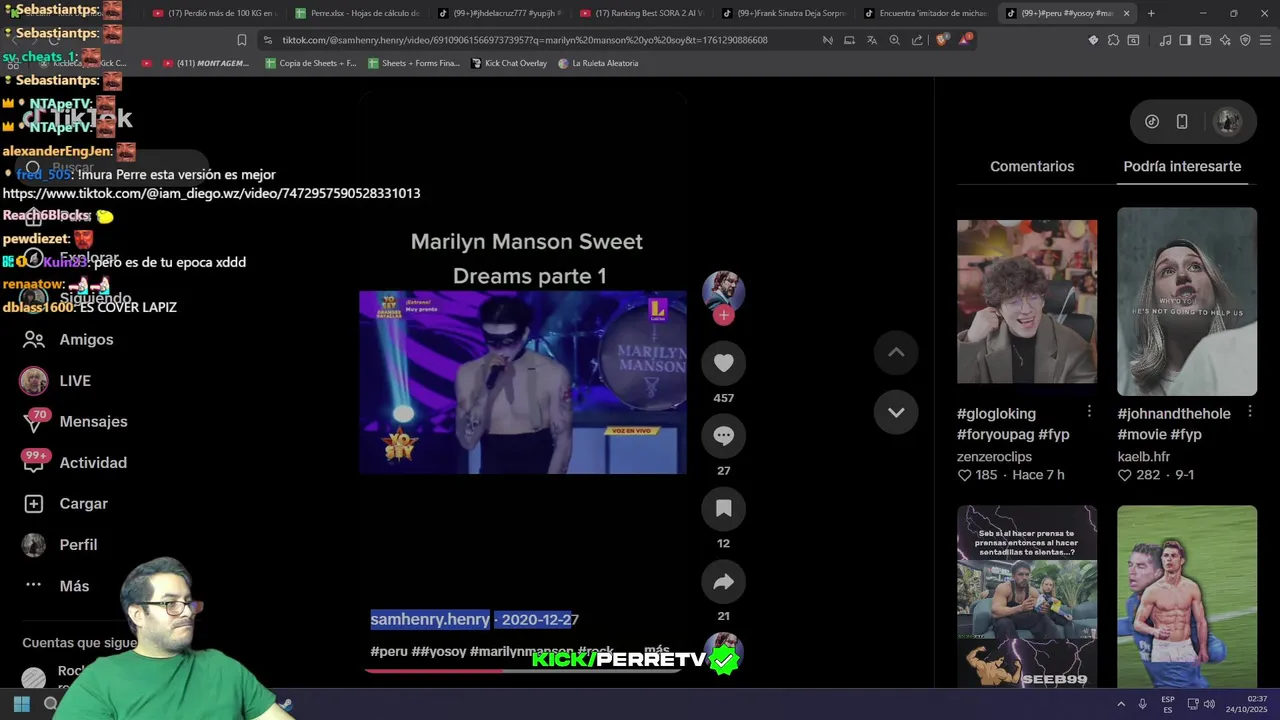This screenshot has width=1280, height=720.
Task: Open the Leo AI sparkle icon
Action: tap(1225, 40)
